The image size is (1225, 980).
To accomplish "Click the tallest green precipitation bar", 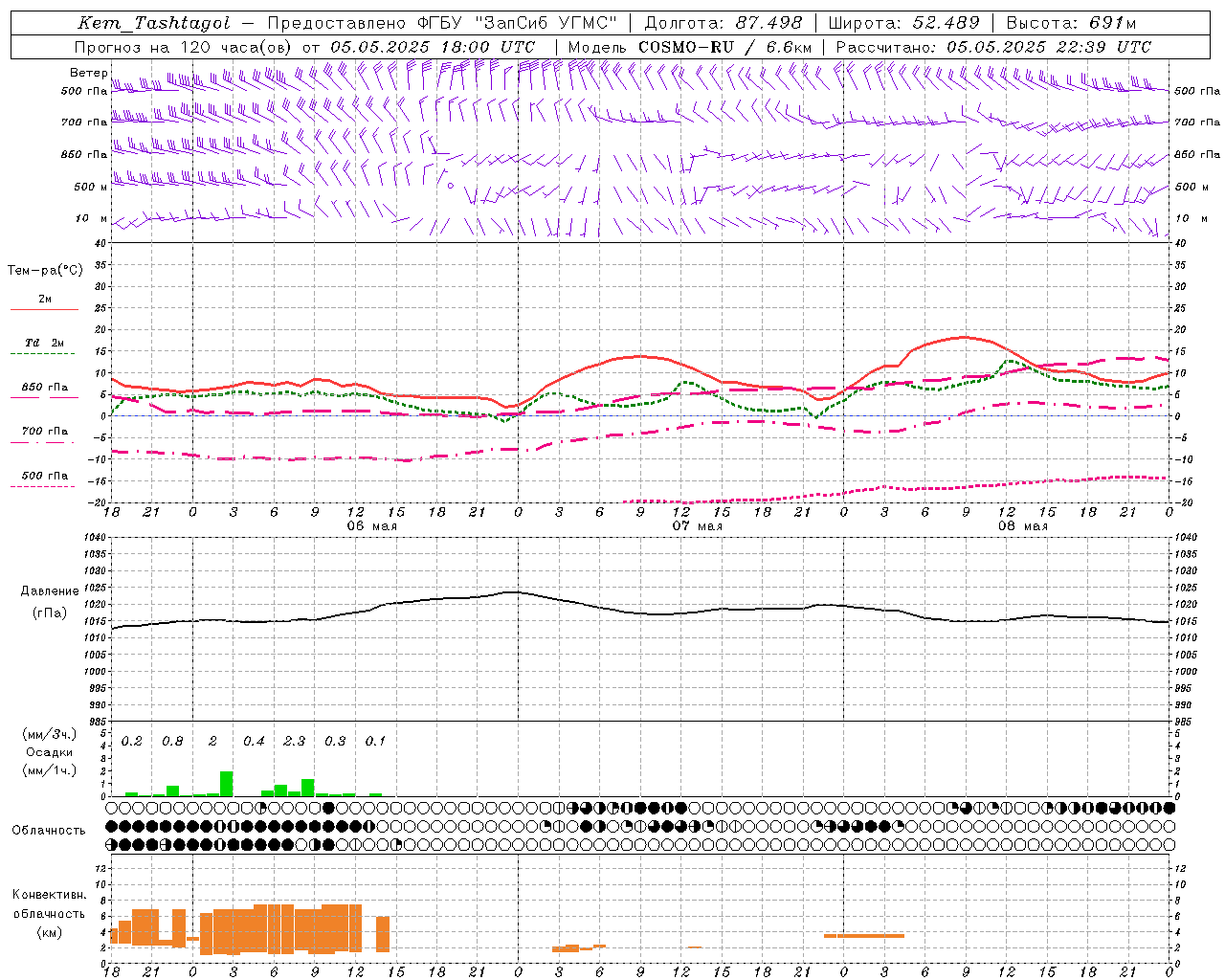I will point(227,784).
